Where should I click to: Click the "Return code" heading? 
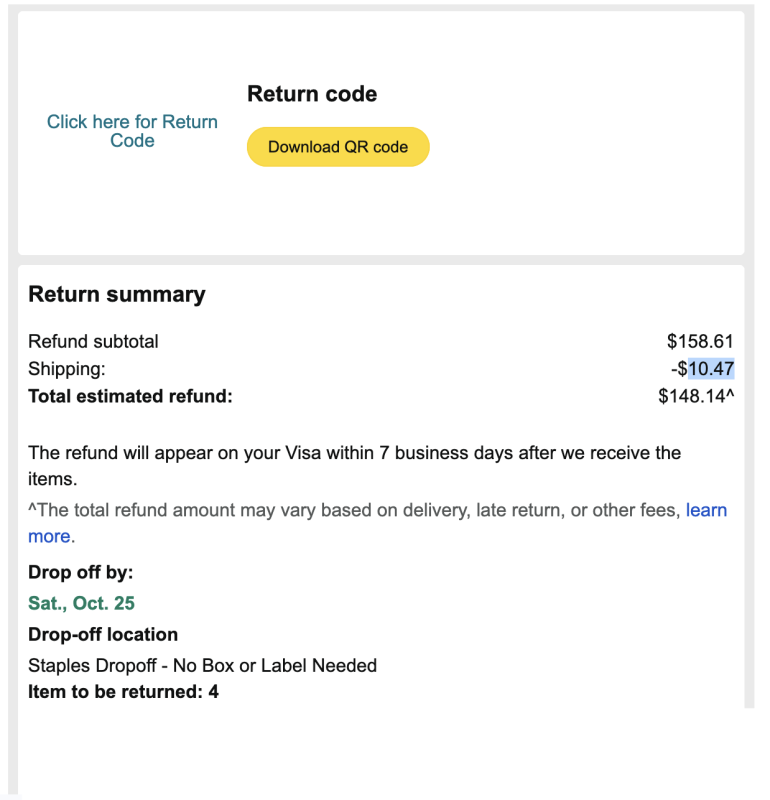point(312,94)
